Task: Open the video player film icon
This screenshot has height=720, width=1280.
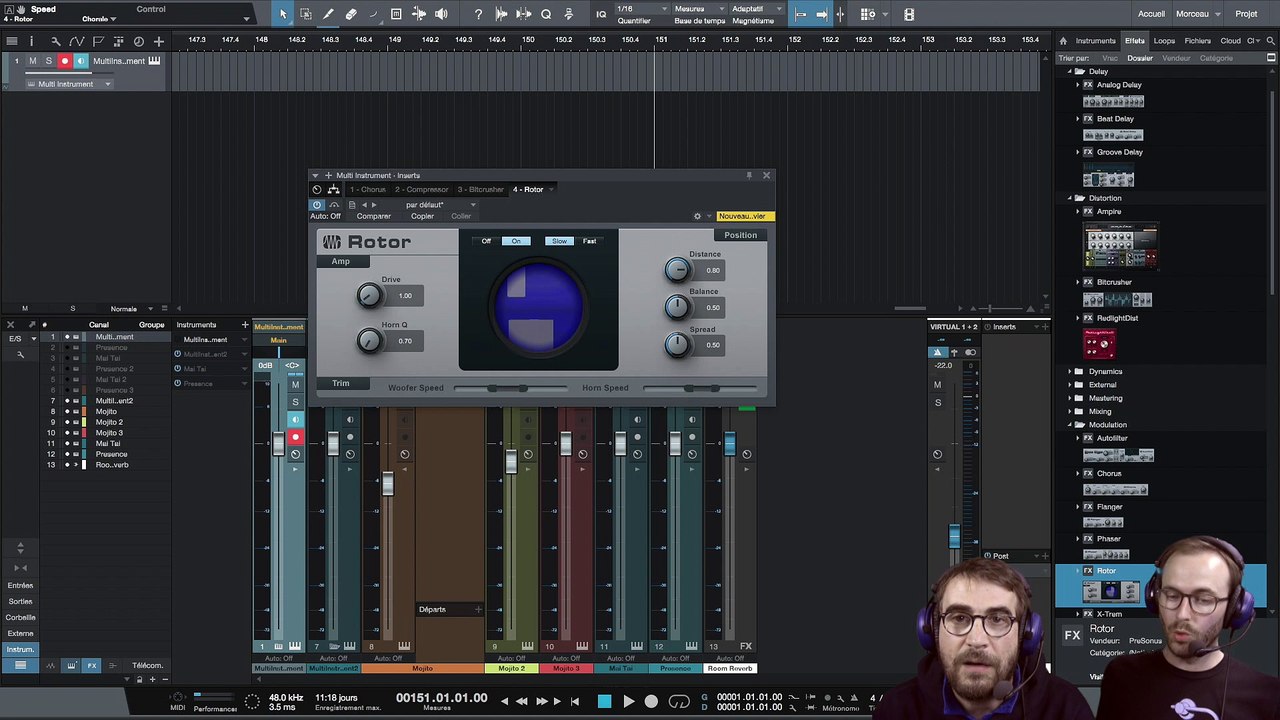Action: coord(908,14)
